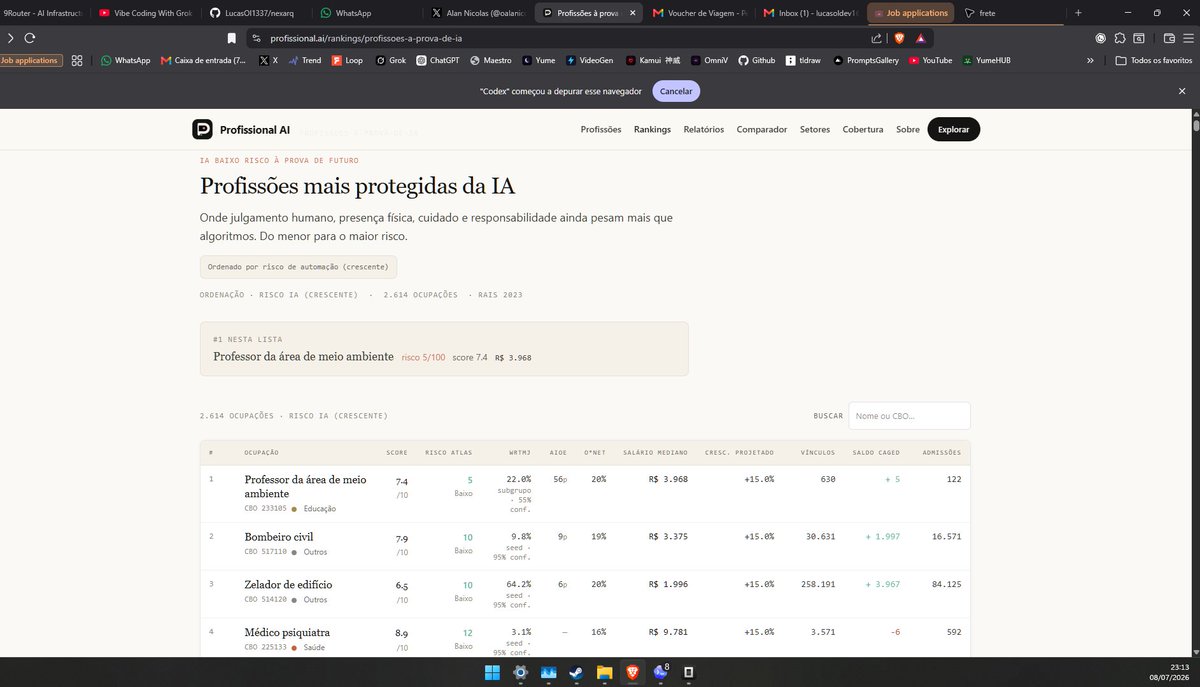Viewport: 1200px width, 687px height.
Task: Open the YumeHUB bookmark
Action: pos(987,60)
